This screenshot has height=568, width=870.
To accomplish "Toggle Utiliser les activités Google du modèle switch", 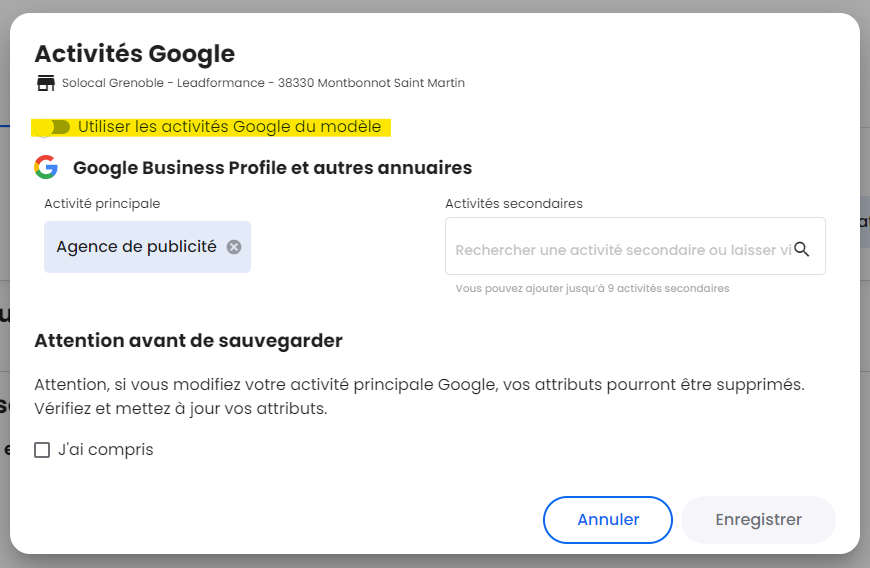I will coord(53,127).
